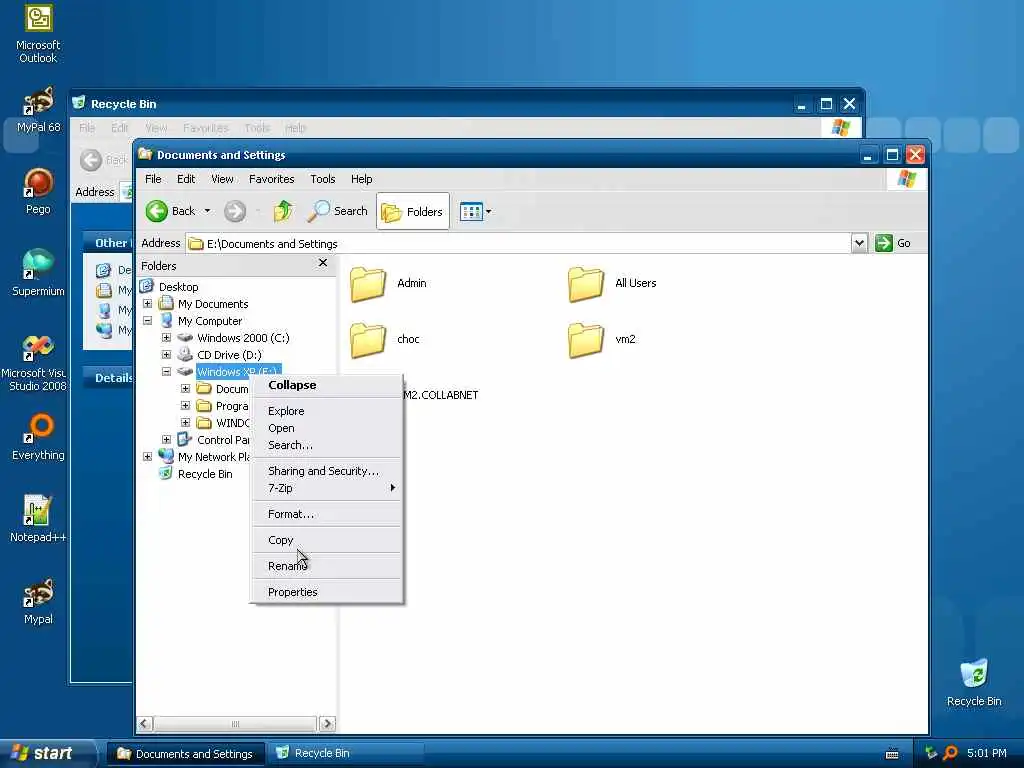This screenshot has height=768, width=1024.
Task: Open the Edit menu
Action: 186,179
